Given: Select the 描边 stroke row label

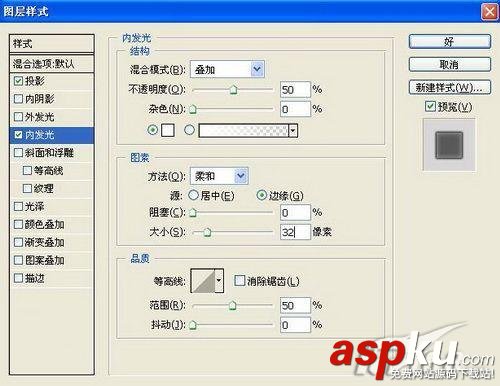Looking at the screenshot, I should 35,278.
